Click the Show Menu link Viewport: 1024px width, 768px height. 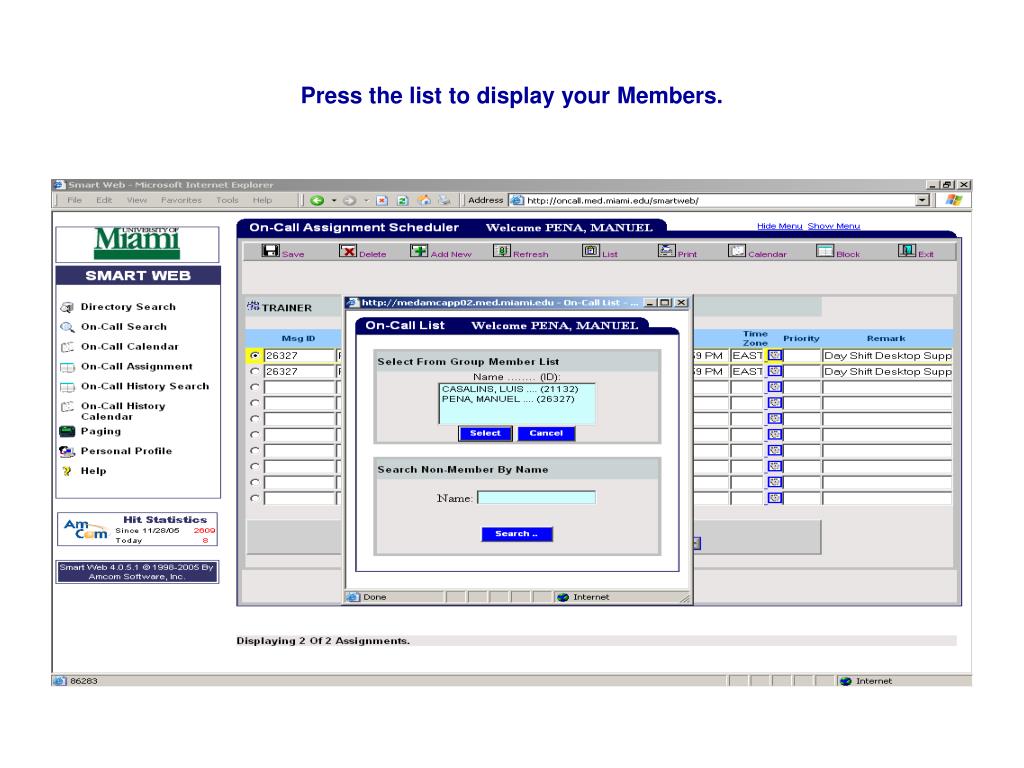click(x=834, y=226)
